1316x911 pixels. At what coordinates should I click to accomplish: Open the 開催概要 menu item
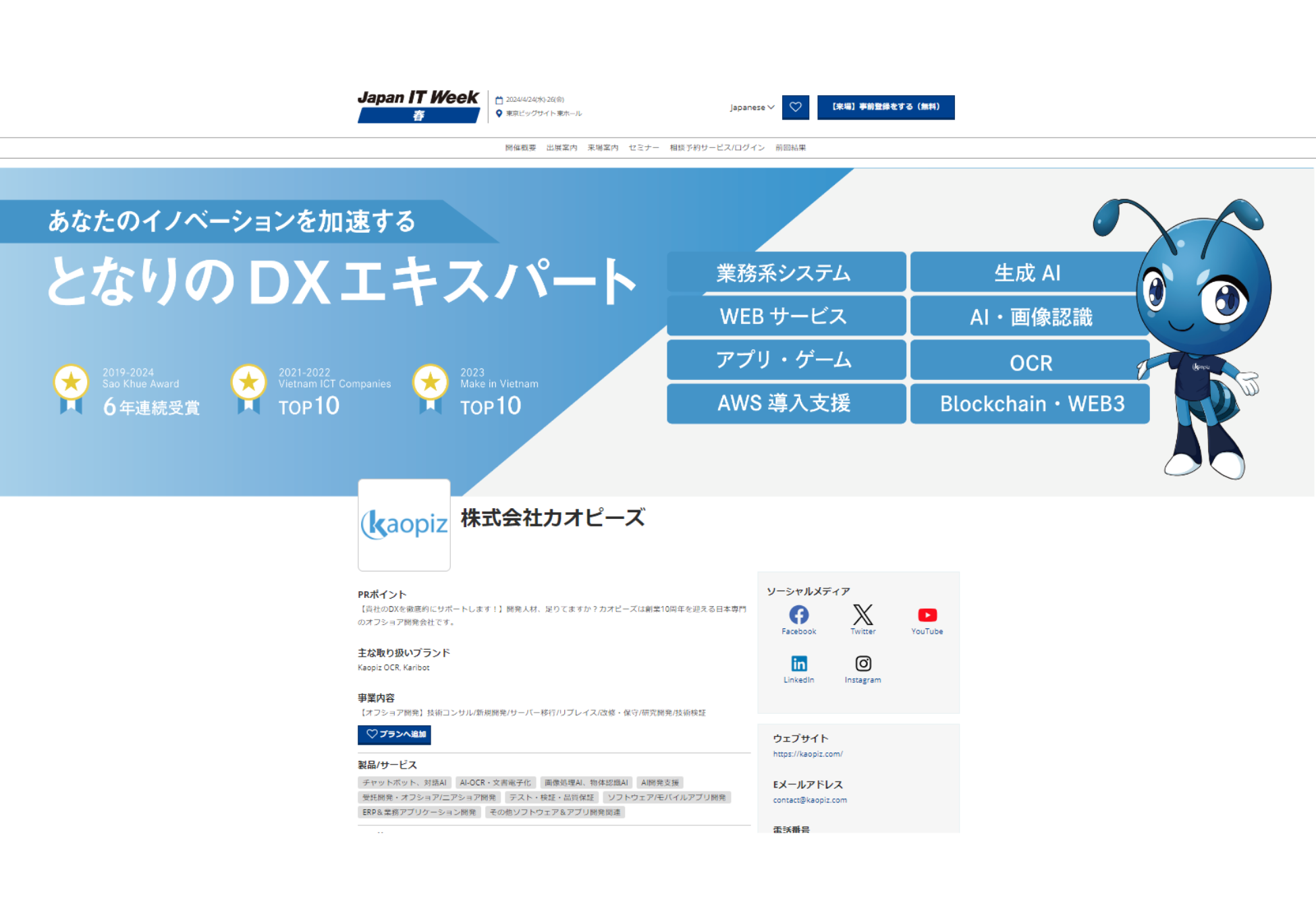tap(520, 147)
